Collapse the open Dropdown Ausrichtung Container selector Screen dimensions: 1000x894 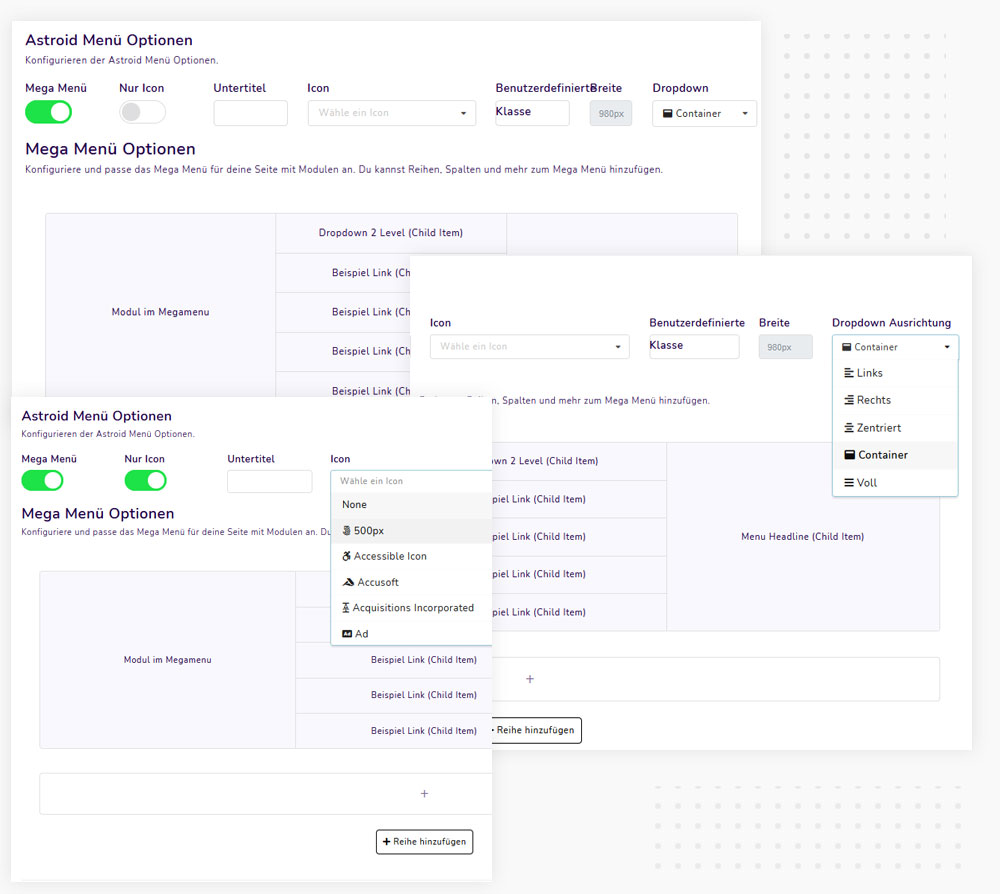(x=895, y=347)
